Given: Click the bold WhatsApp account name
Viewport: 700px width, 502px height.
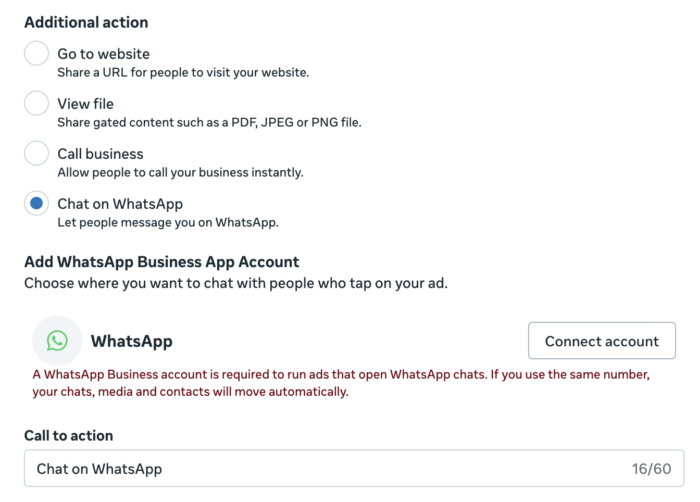Looking at the screenshot, I should point(131,341).
